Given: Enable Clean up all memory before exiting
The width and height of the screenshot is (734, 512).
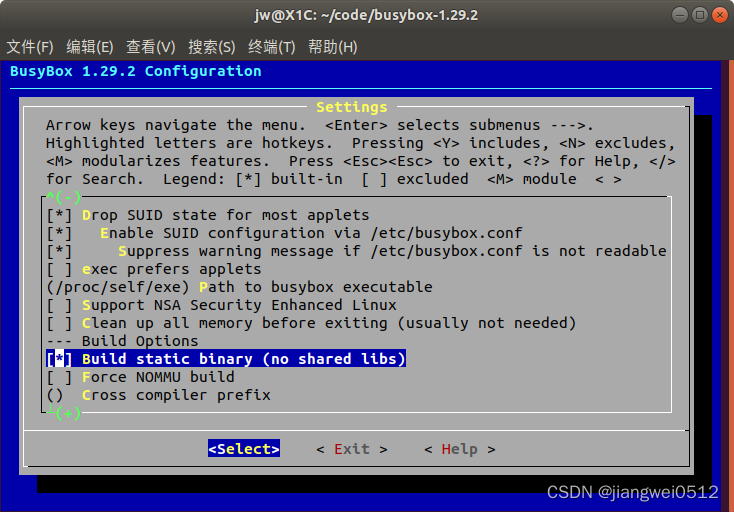Looking at the screenshot, I should pos(311,323).
